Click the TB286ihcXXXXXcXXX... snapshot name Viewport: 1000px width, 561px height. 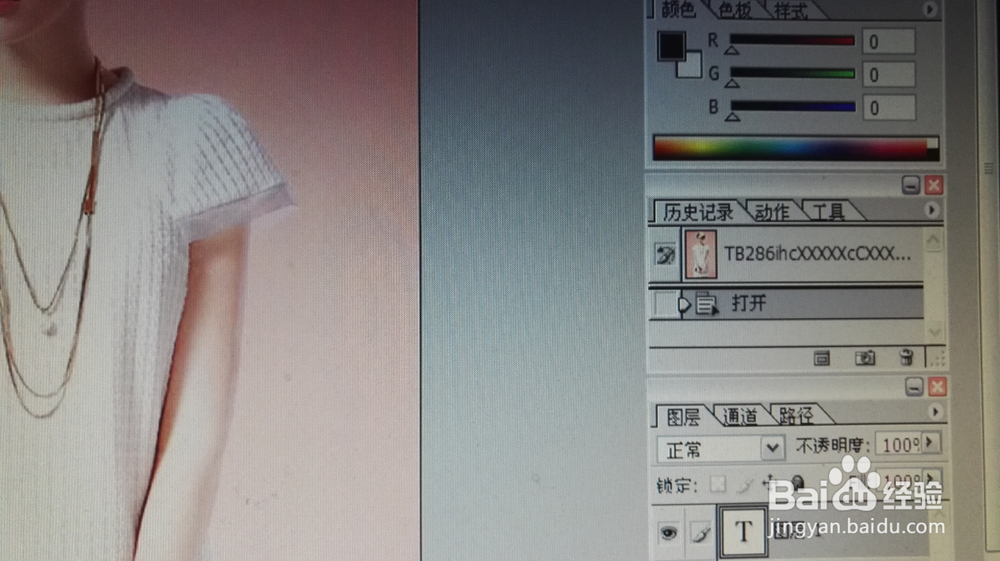818,254
